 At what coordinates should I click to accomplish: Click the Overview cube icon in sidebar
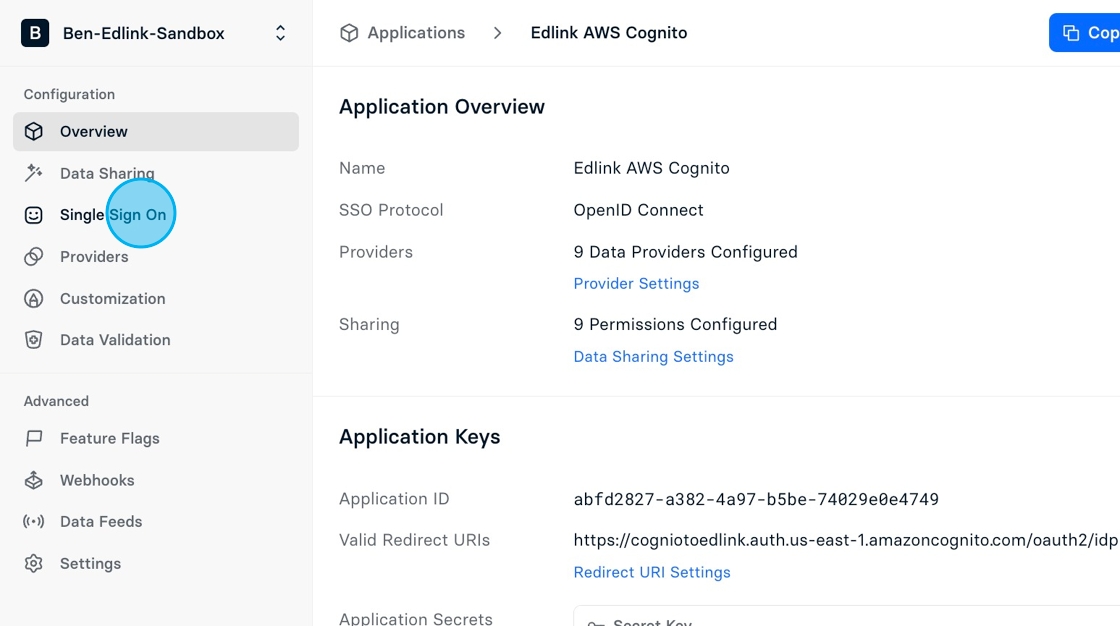click(x=34, y=131)
